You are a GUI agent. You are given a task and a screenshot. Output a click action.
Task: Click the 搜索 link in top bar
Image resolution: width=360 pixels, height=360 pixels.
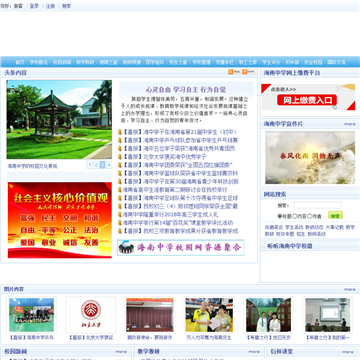tap(66, 6)
